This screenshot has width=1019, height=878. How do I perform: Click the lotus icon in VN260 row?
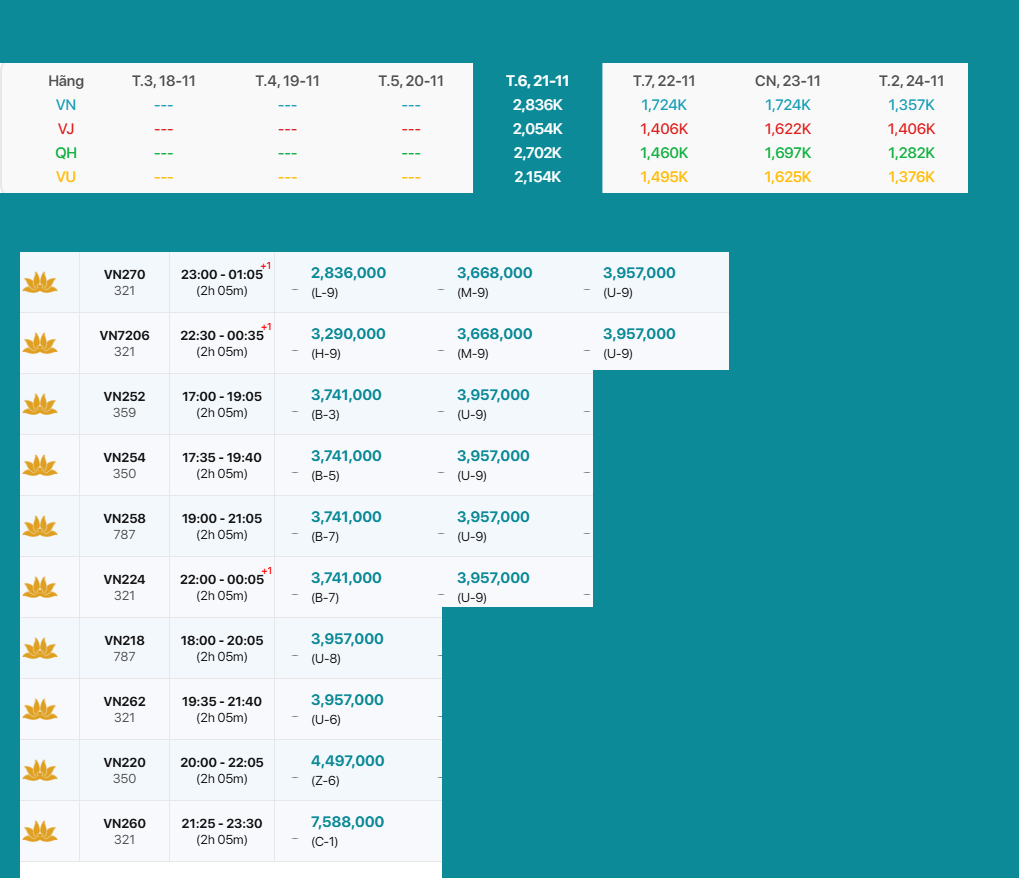40,832
